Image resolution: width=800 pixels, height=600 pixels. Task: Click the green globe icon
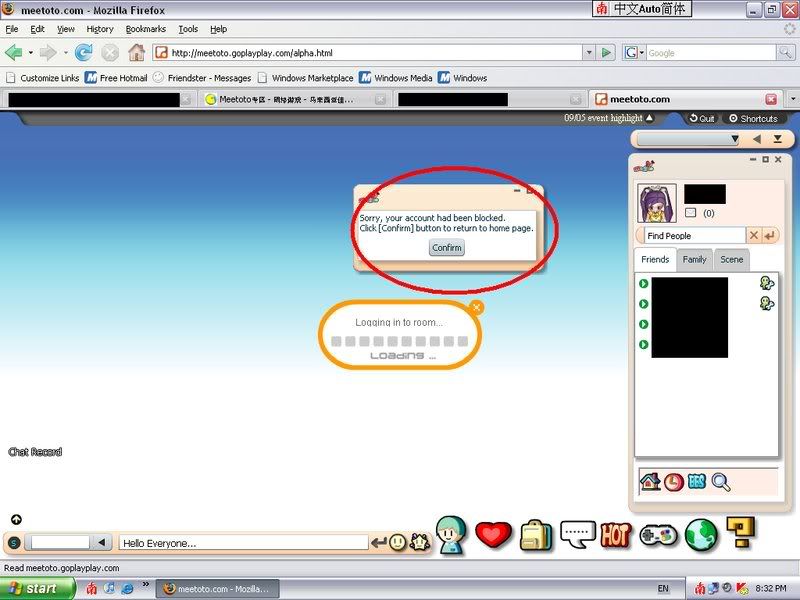pyautogui.click(x=702, y=534)
